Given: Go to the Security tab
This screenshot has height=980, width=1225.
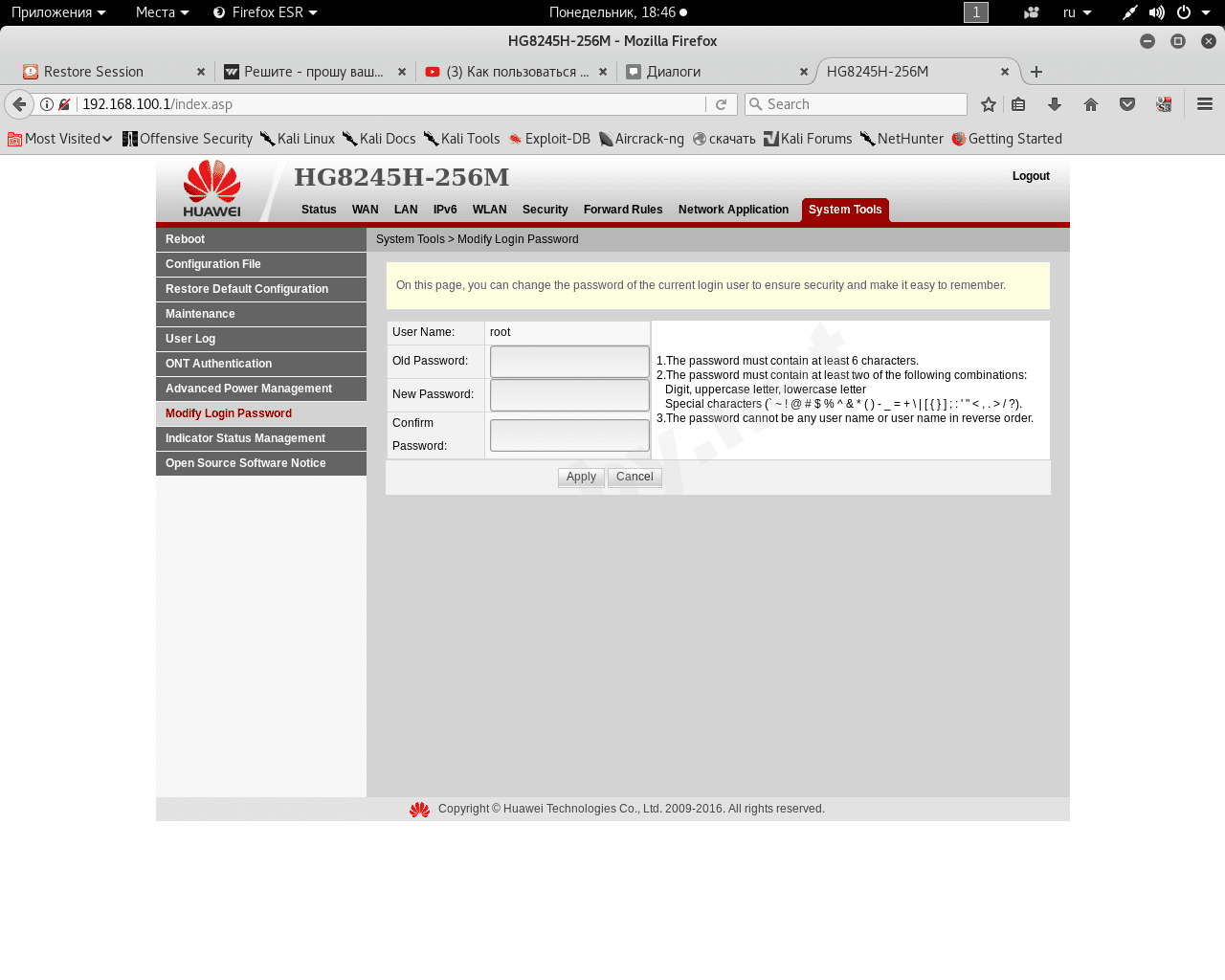Looking at the screenshot, I should pos(545,210).
